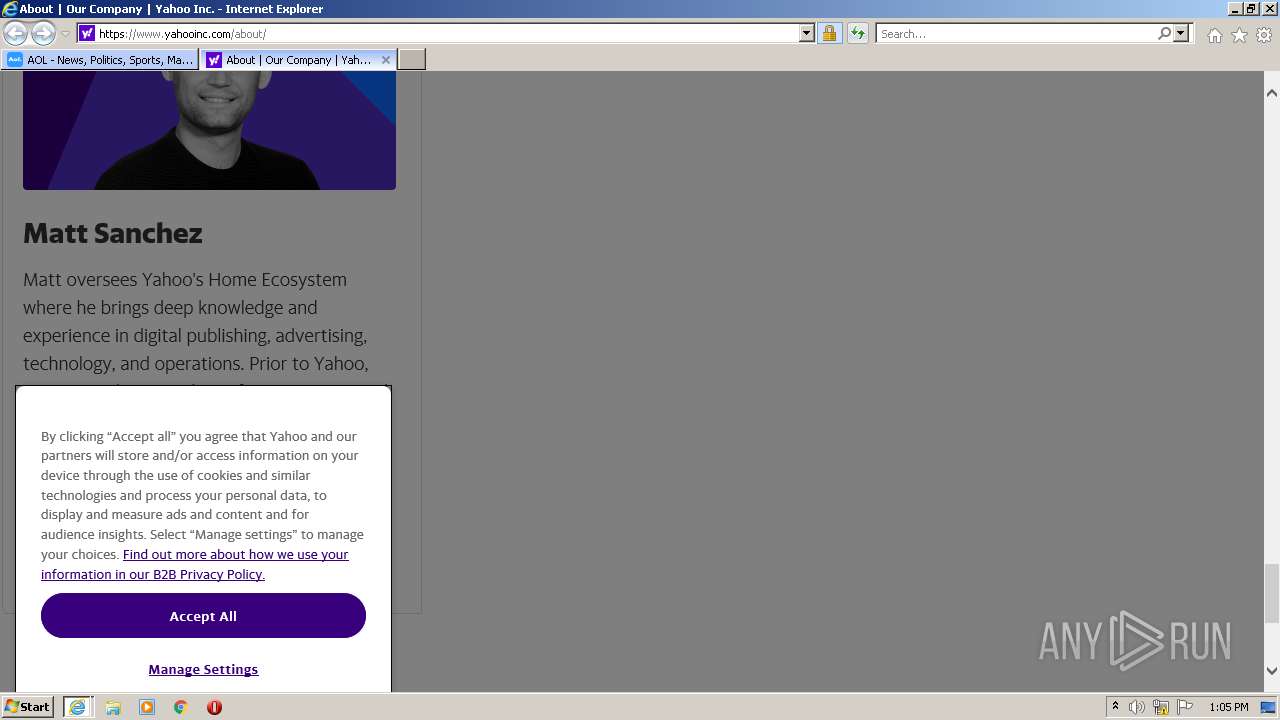Open the Tools gear icon
Screen dimensions: 1280x720
click(1264, 35)
